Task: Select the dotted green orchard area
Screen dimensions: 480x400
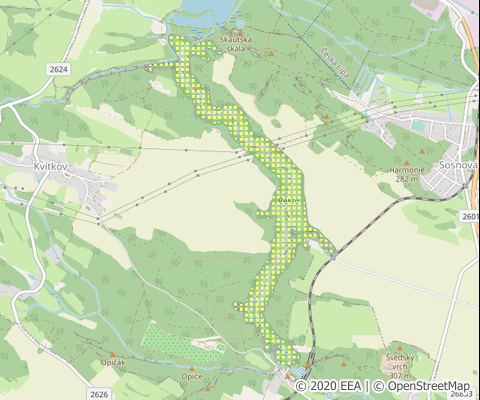Action: 183,343
